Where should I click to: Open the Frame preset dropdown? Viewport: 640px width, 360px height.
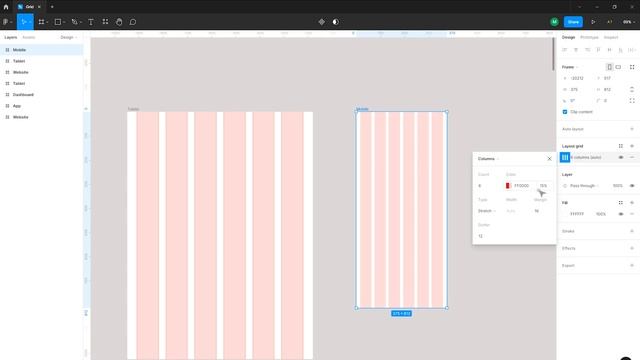point(570,67)
